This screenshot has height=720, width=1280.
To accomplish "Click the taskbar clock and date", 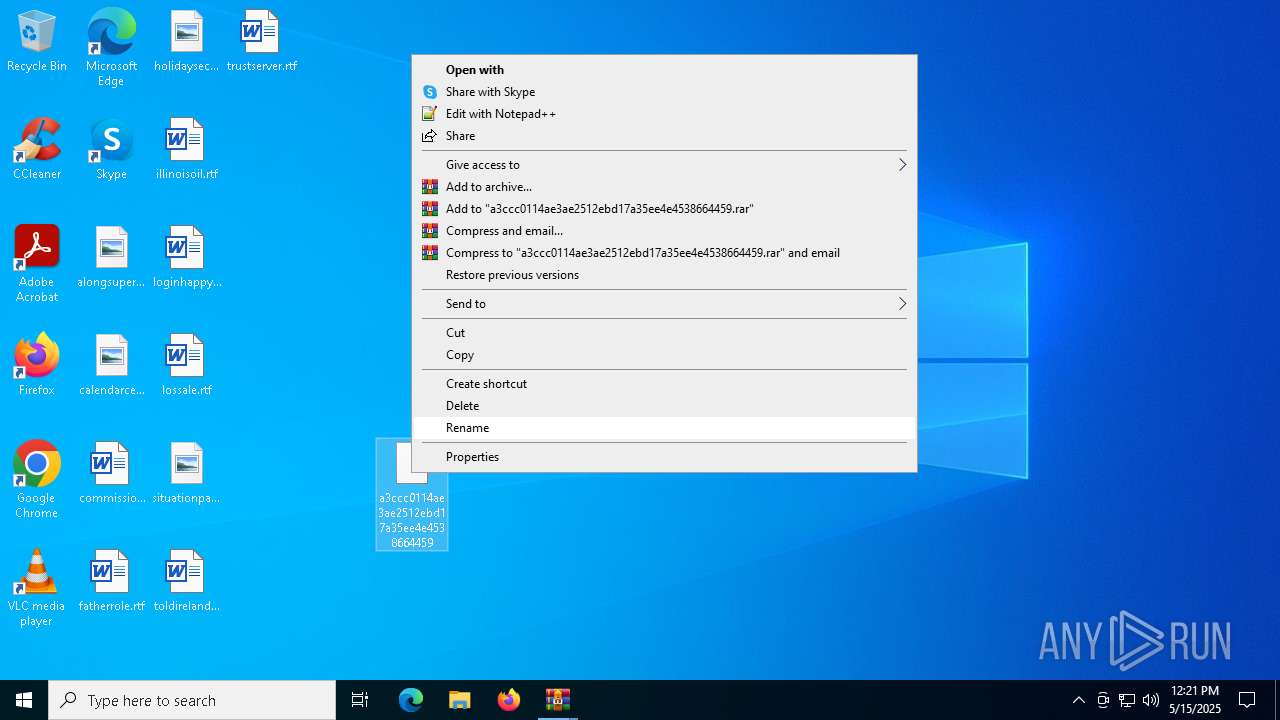I will (1195, 700).
